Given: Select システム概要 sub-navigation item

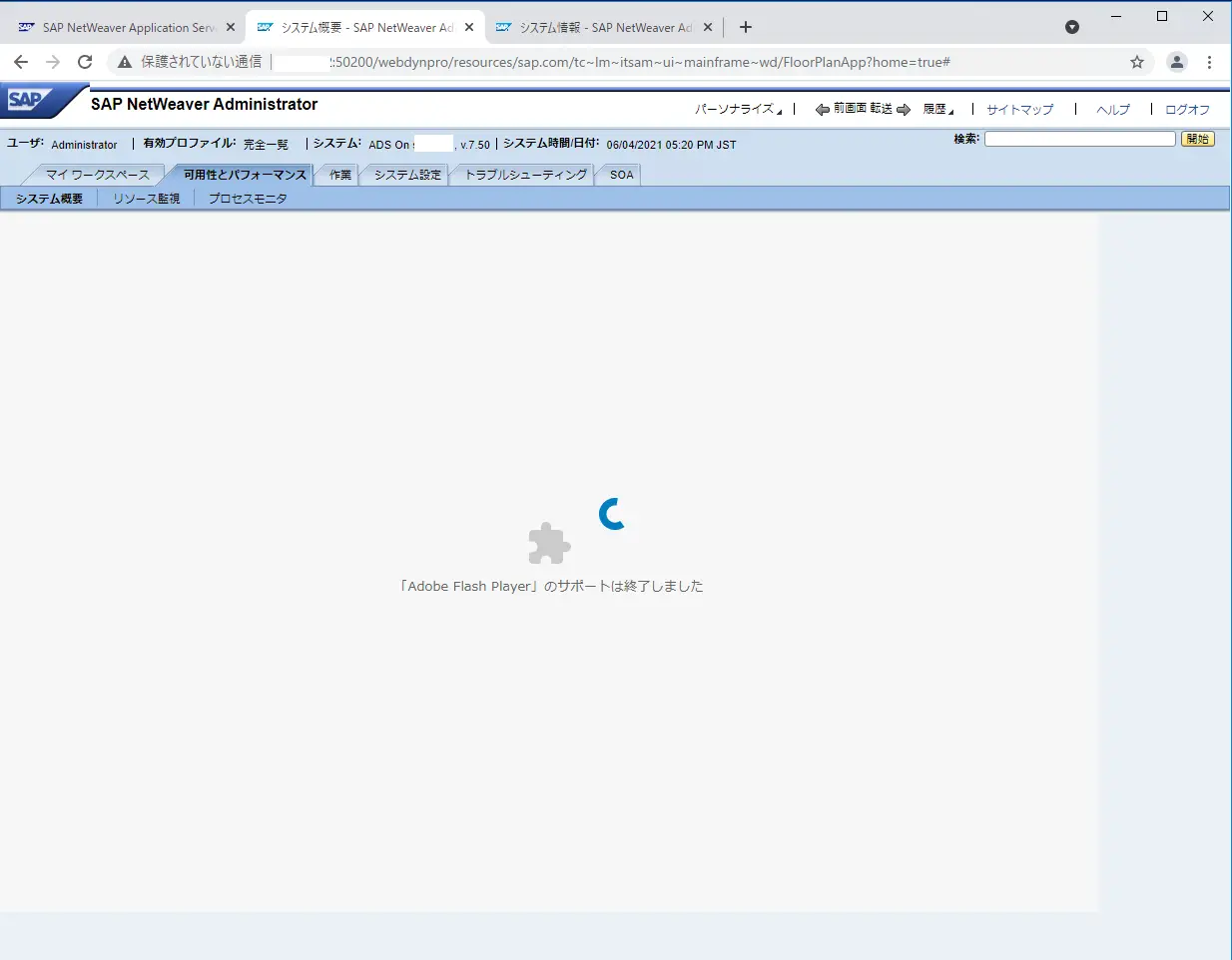Looking at the screenshot, I should pyautogui.click(x=49, y=199).
